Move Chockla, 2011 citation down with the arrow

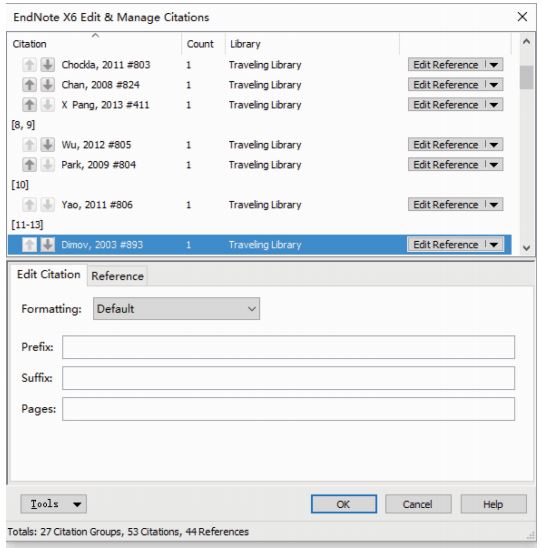48,65
